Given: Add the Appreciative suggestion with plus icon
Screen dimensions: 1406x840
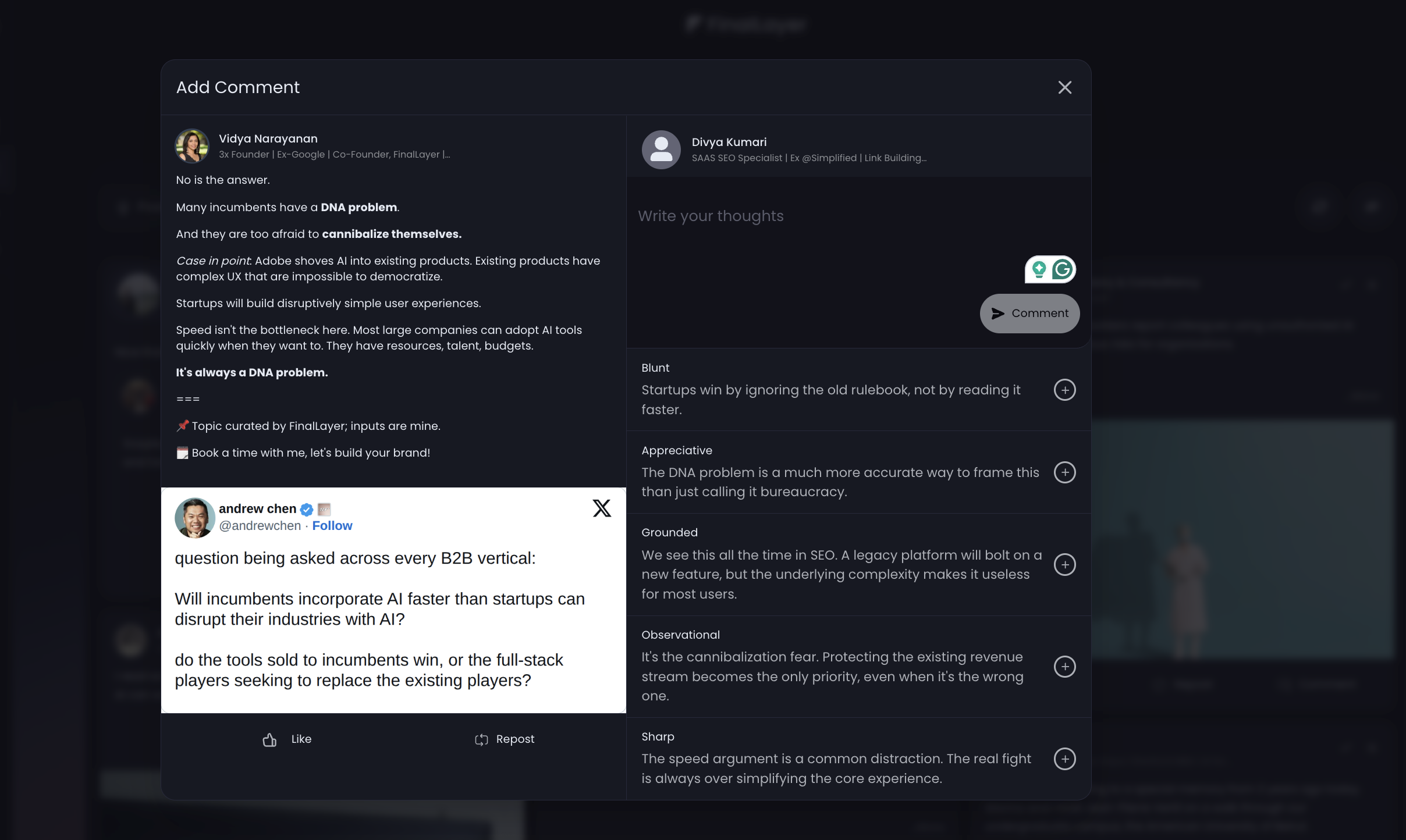Looking at the screenshot, I should tap(1064, 472).
